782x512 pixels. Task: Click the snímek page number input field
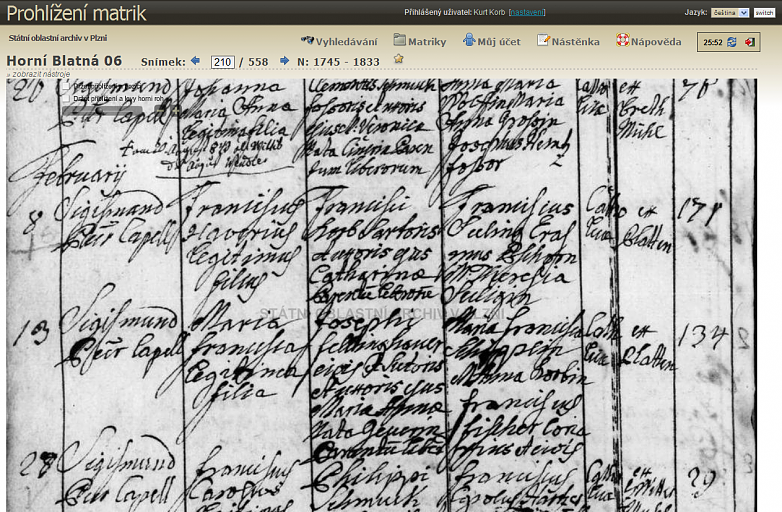(222, 62)
